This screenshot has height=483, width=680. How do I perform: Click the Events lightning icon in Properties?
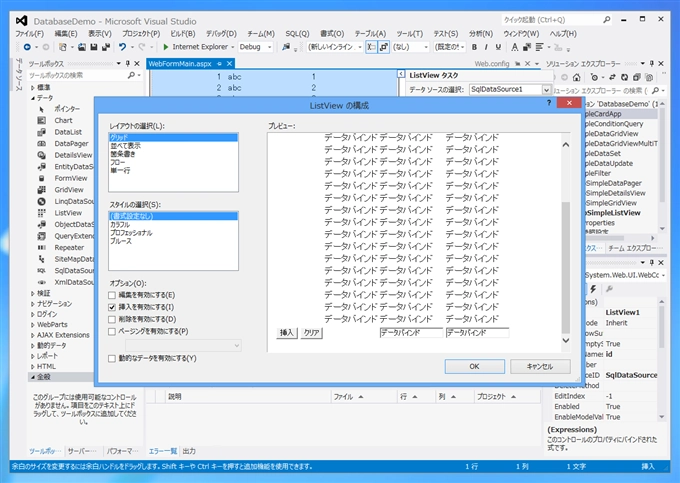[x=593, y=289]
